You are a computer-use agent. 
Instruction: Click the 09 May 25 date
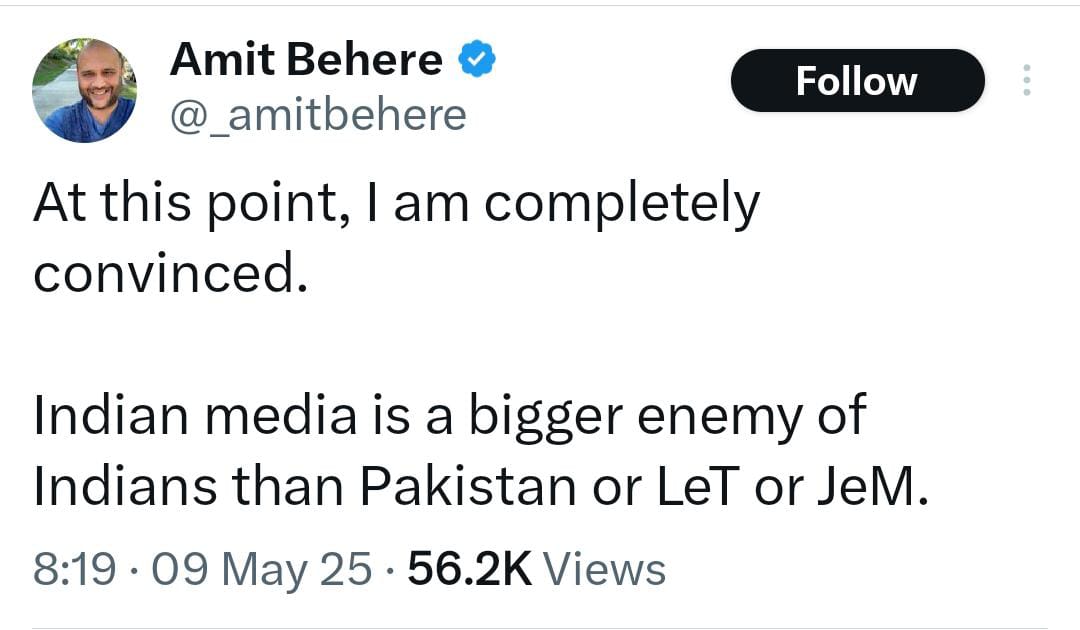(x=262, y=570)
